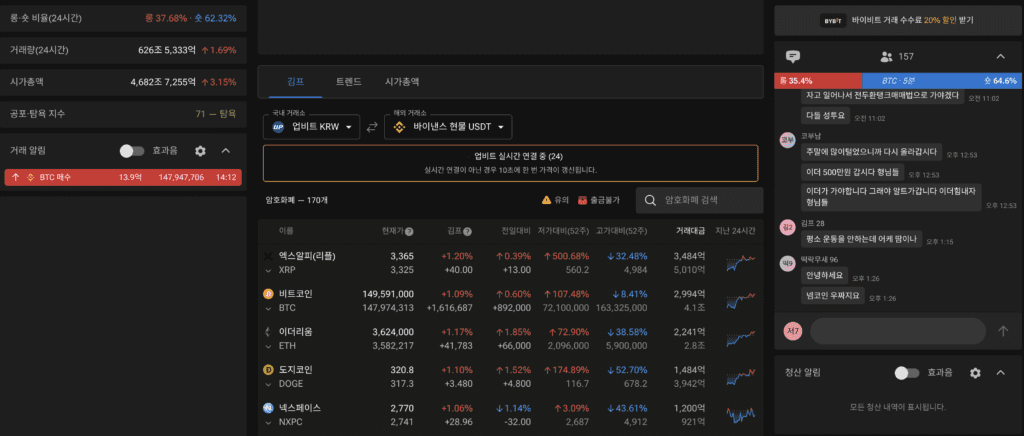Open the 업비트 KRW domestic exchange dropdown
This screenshot has height=436, width=1024.
[x=312, y=127]
